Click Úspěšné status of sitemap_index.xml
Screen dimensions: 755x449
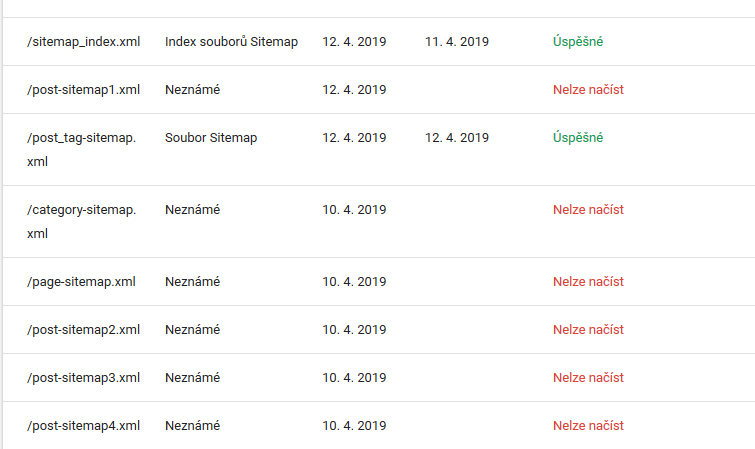(x=578, y=41)
